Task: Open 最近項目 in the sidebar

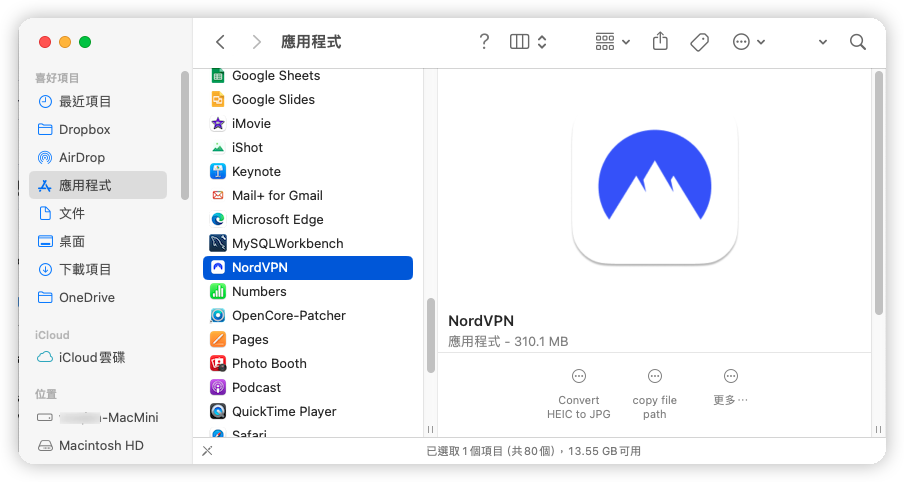Action: (98, 101)
